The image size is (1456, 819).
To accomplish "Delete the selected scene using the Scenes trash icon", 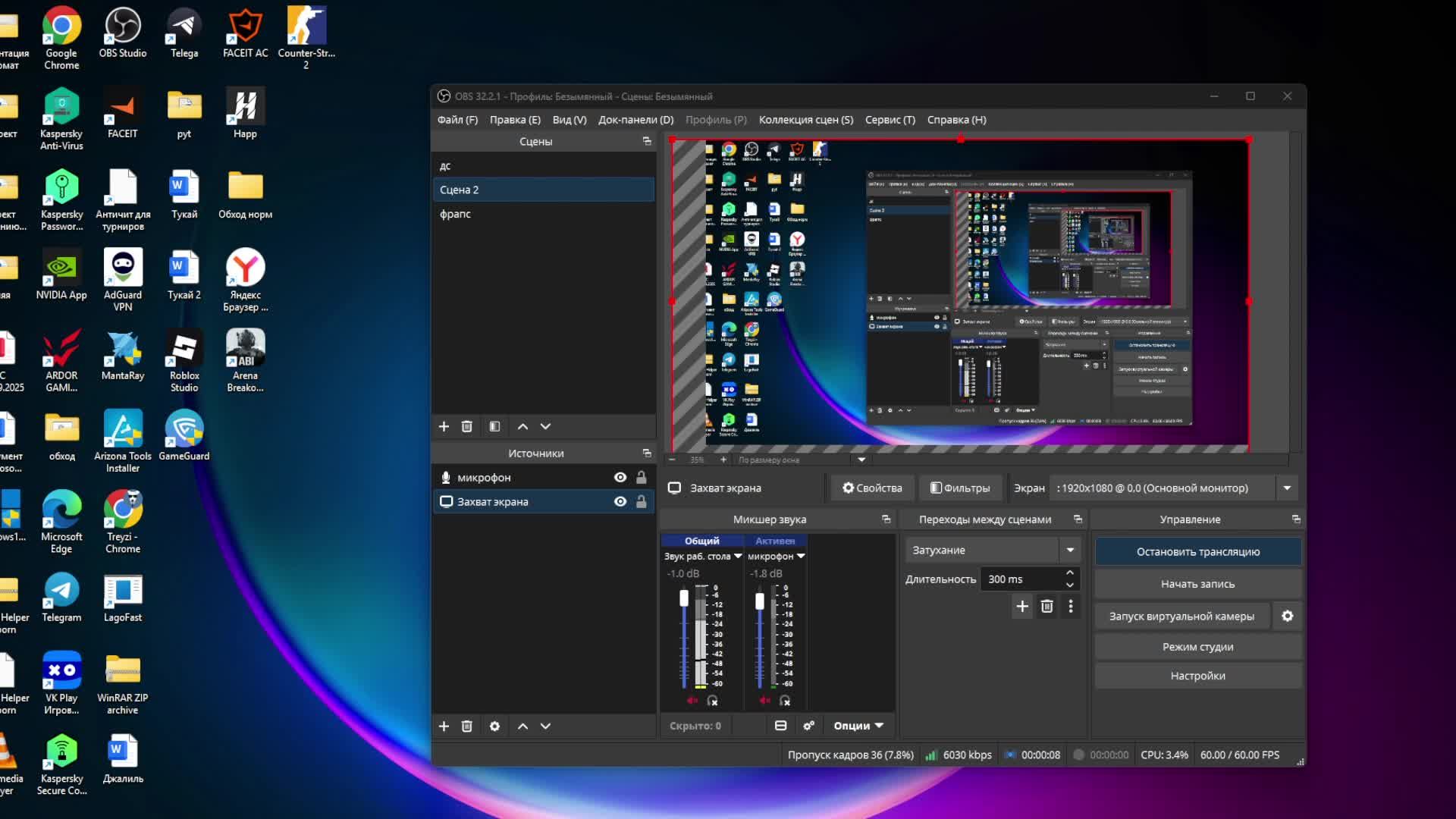I will 467,426.
